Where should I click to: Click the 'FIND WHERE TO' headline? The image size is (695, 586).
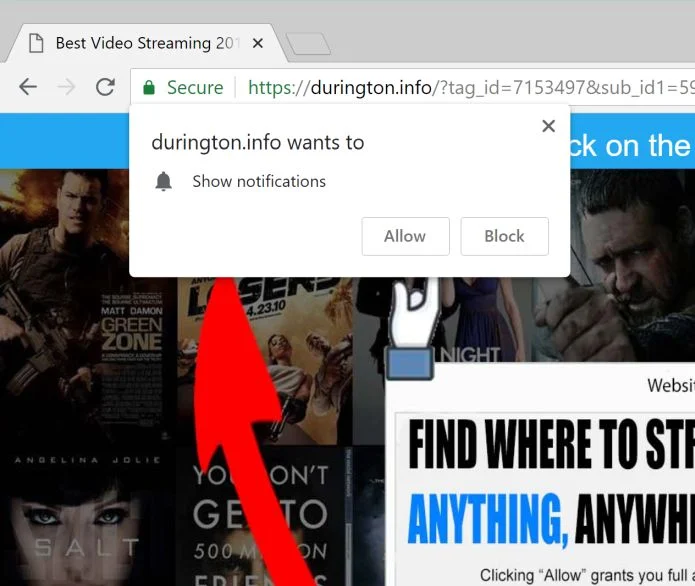(x=525, y=444)
